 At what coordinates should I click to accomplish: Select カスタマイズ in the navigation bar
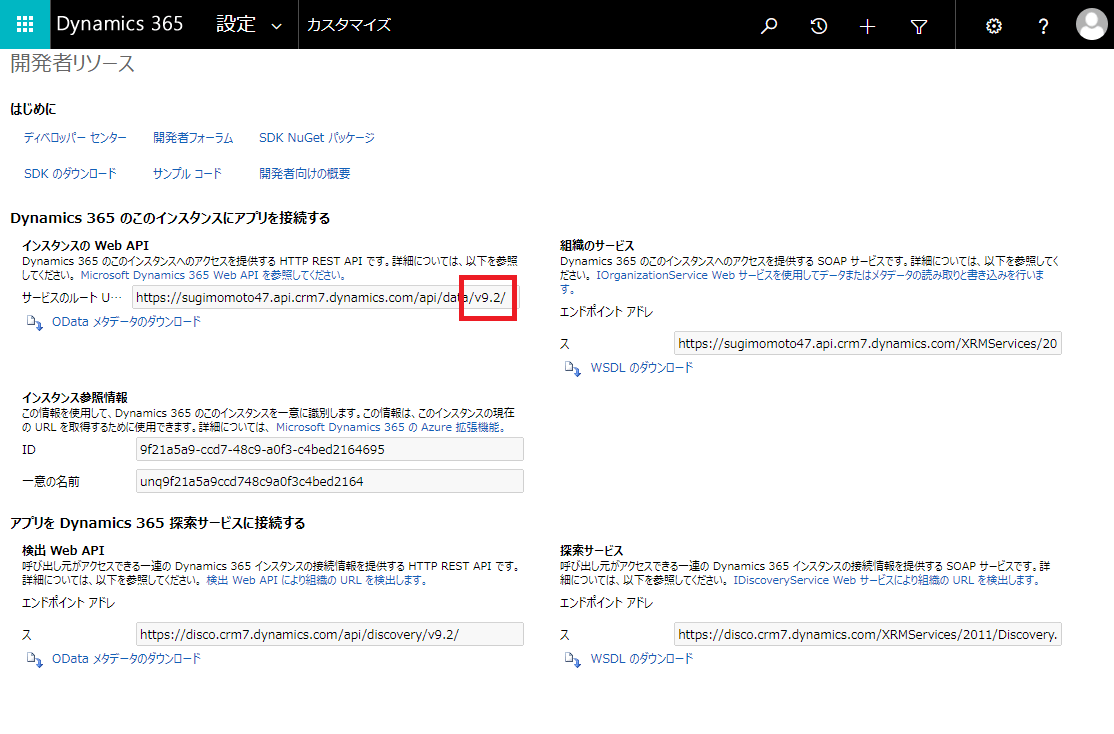(x=349, y=25)
